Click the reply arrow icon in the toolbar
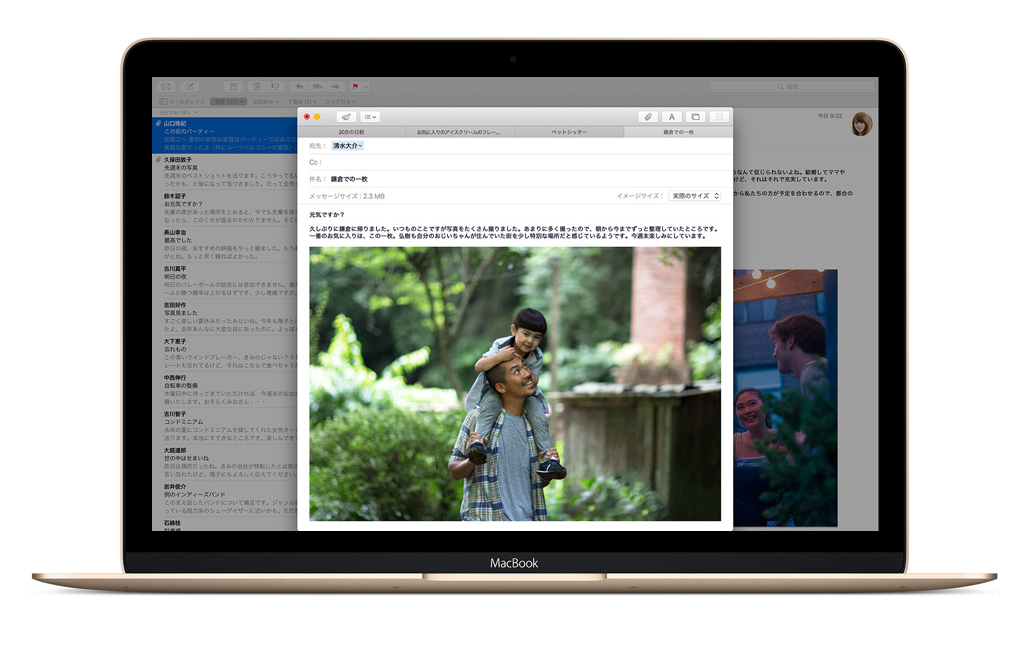This screenshot has width=1016, height=647. pos(298,86)
